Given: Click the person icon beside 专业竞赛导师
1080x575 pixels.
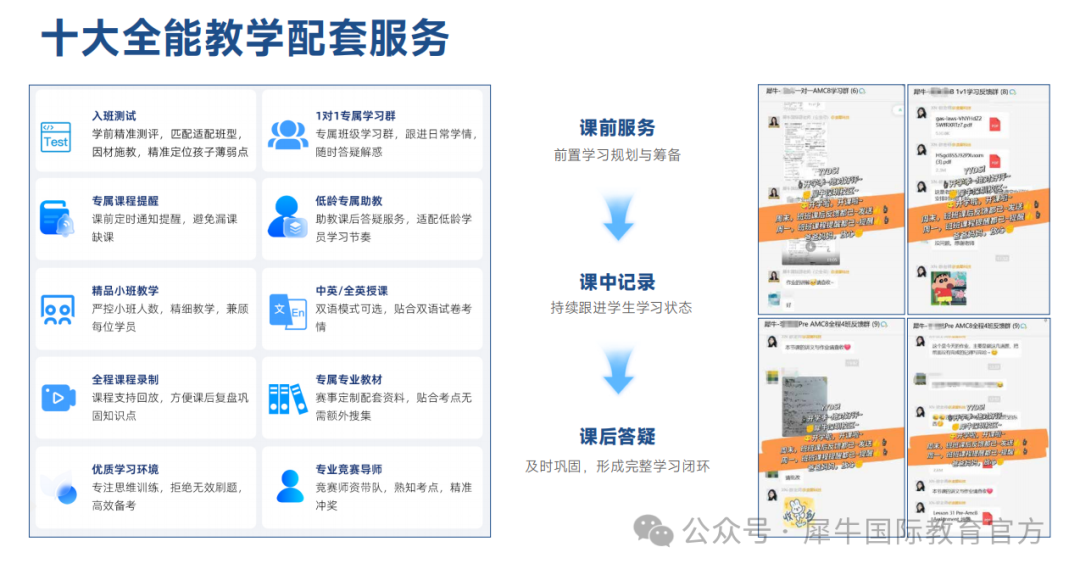Looking at the screenshot, I should pyautogui.click(x=289, y=486).
